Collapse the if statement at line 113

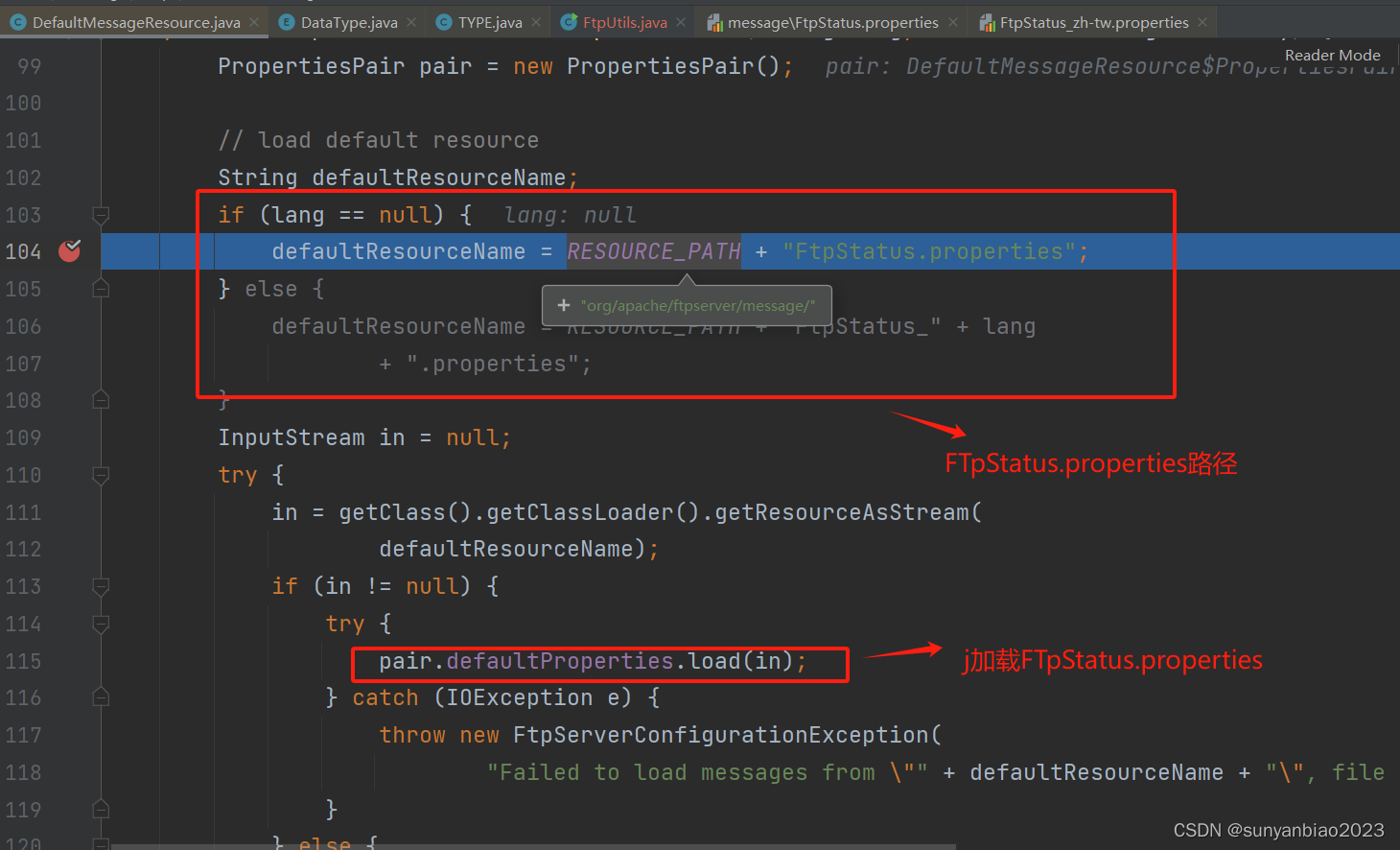click(101, 586)
